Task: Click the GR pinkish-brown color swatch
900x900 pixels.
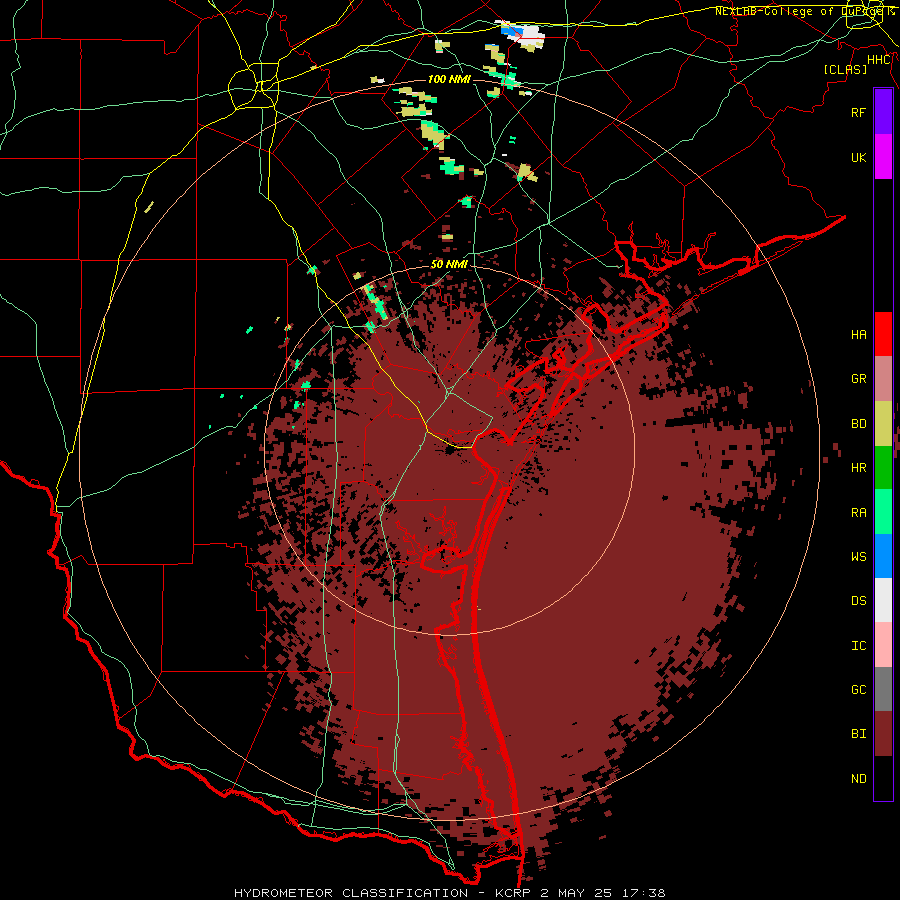Action: coord(883,378)
